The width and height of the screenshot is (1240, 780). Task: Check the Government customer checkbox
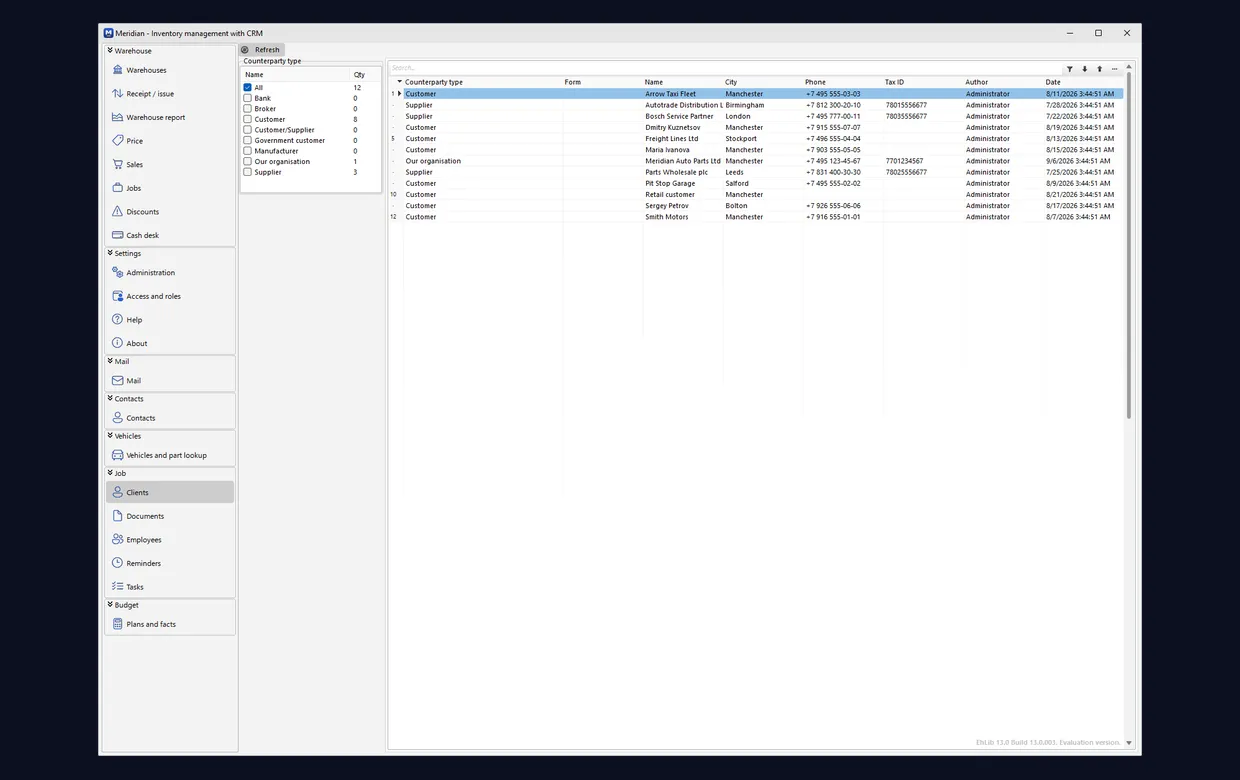click(x=248, y=141)
